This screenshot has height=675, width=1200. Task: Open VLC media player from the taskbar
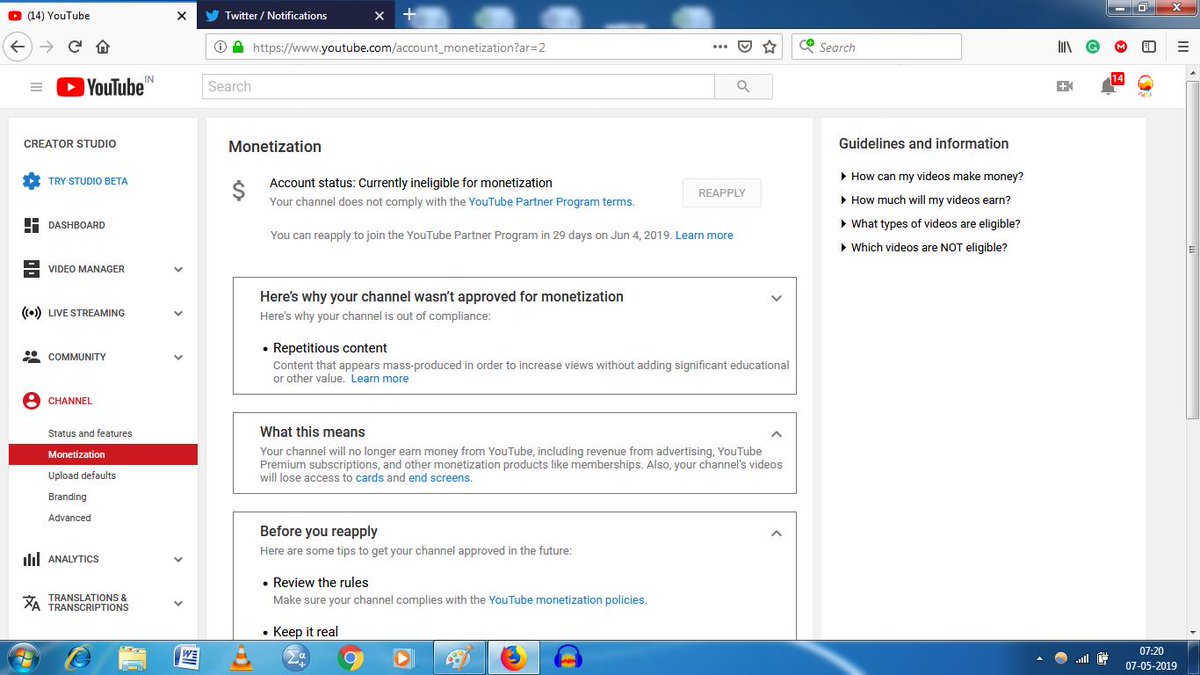[241, 658]
